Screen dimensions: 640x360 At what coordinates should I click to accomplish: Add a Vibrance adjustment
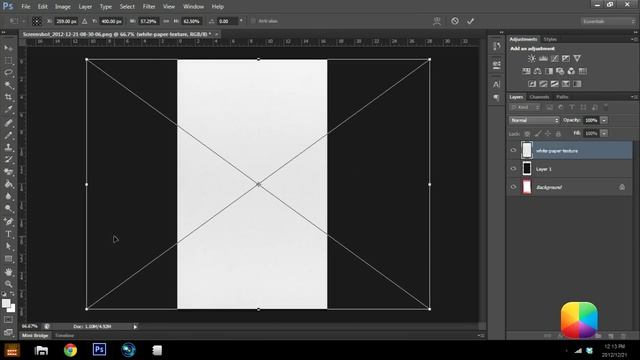pos(577,58)
